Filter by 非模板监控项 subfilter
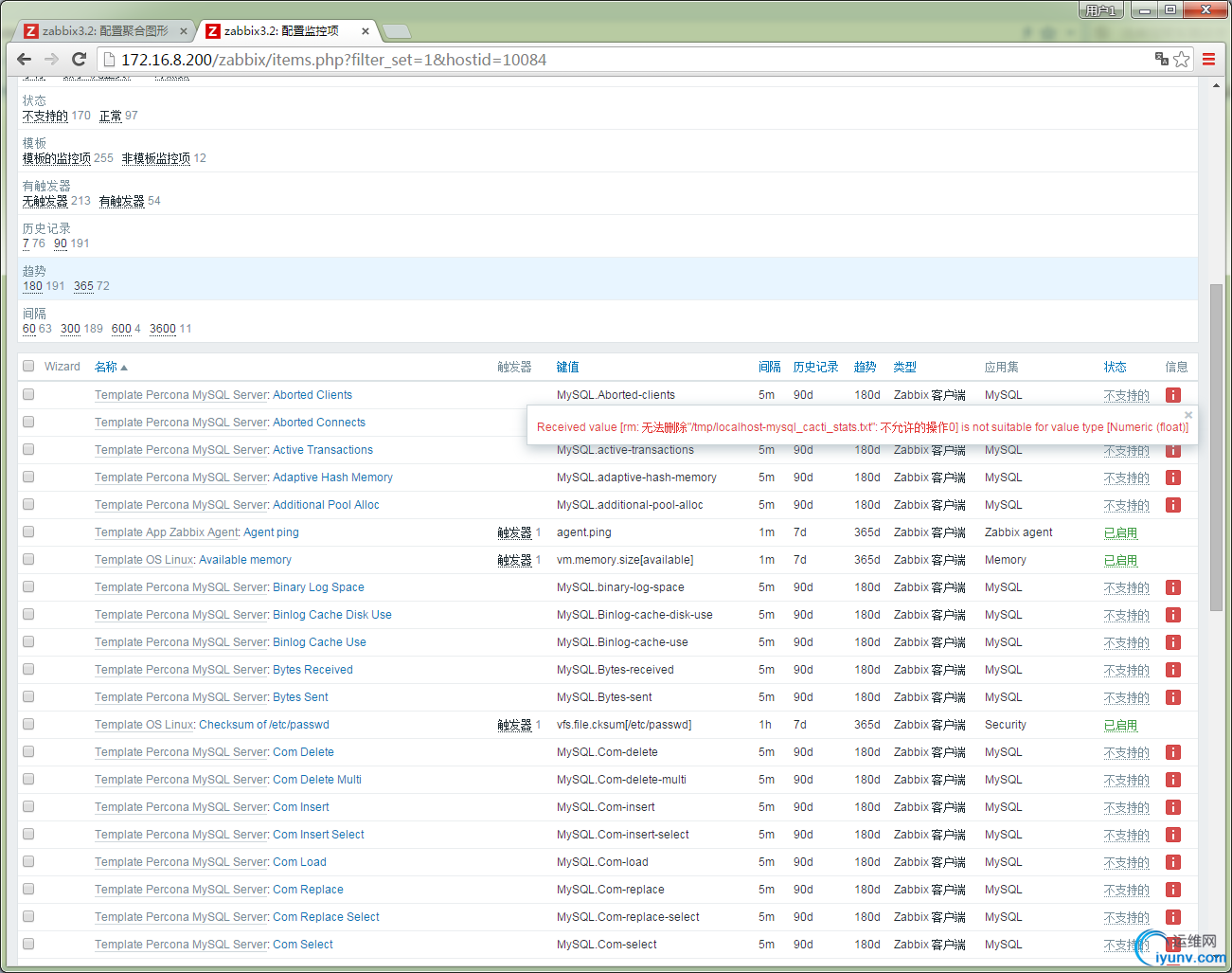 156,158
